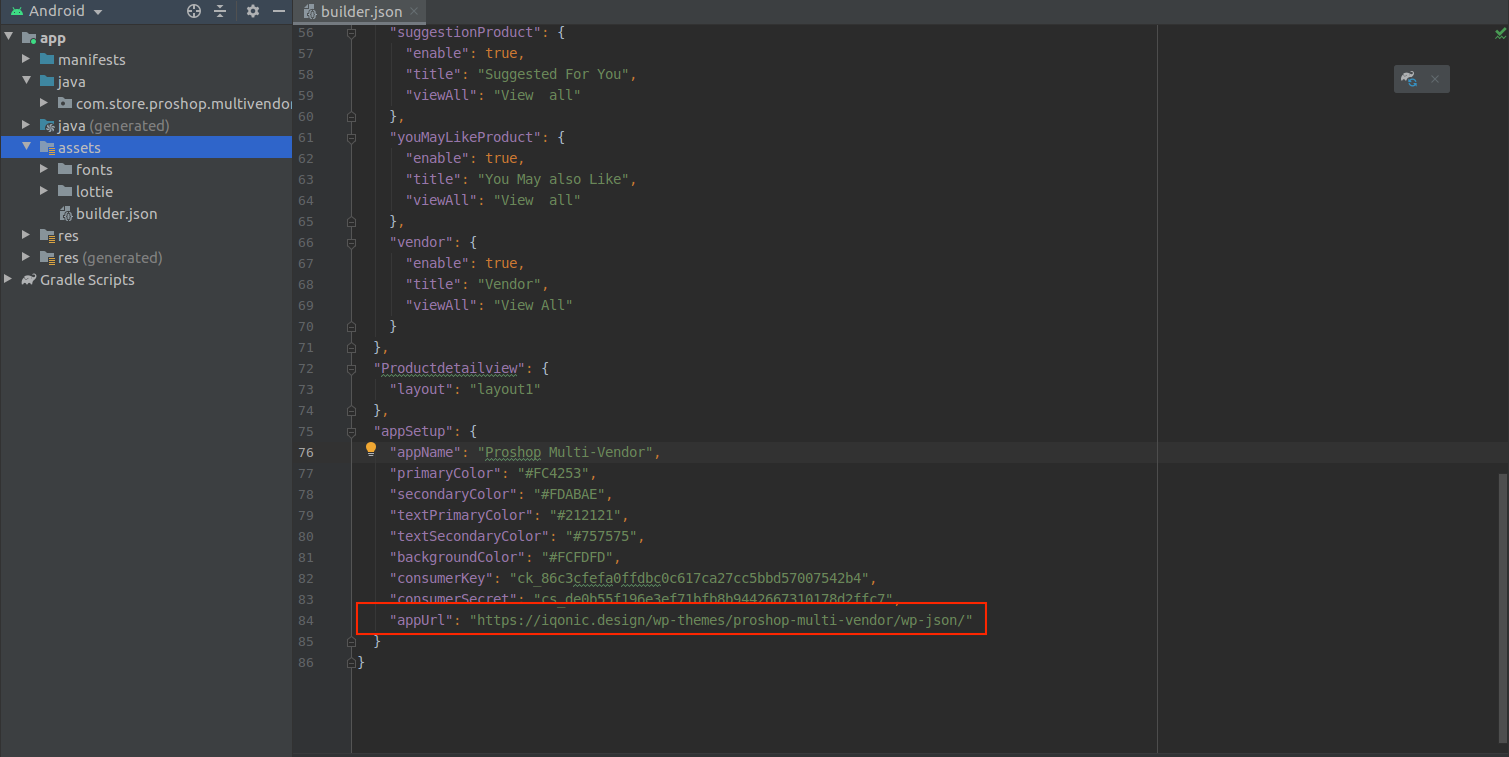Click the collapse all icon in project panel
1509x757 pixels.
(x=221, y=11)
